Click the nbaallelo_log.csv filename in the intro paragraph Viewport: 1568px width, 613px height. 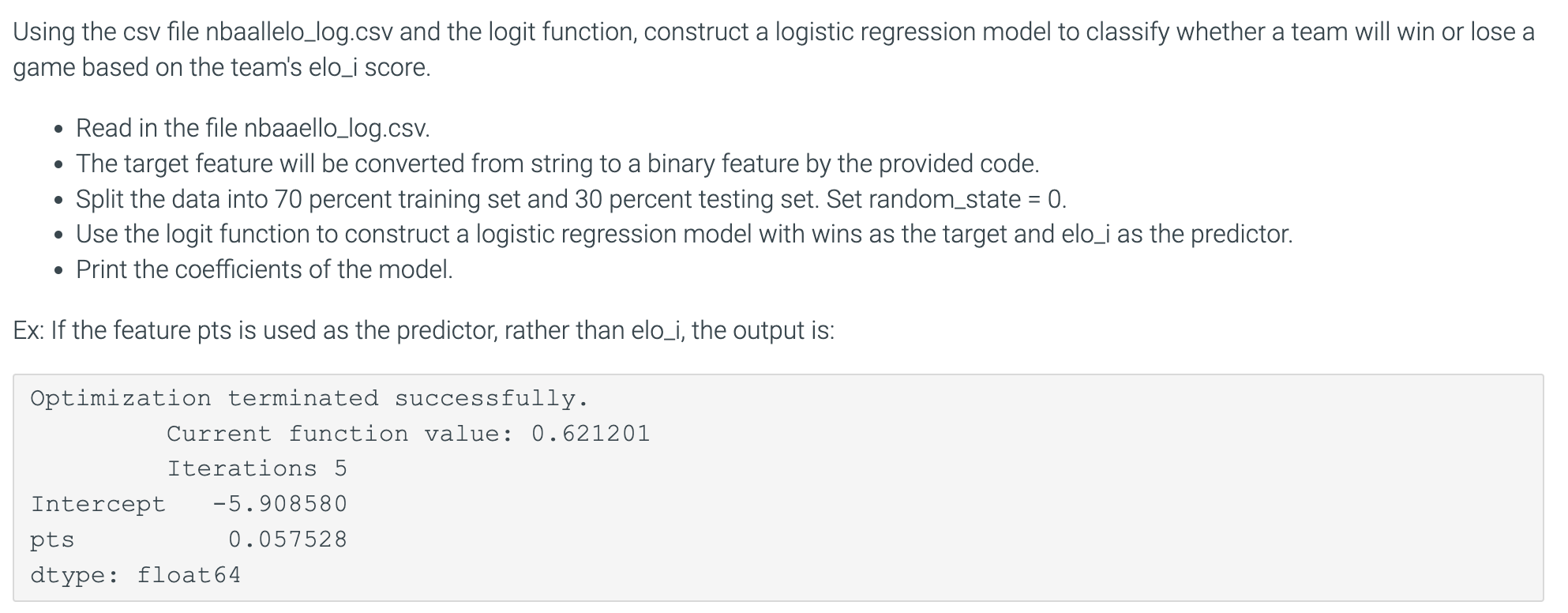[x=302, y=32]
